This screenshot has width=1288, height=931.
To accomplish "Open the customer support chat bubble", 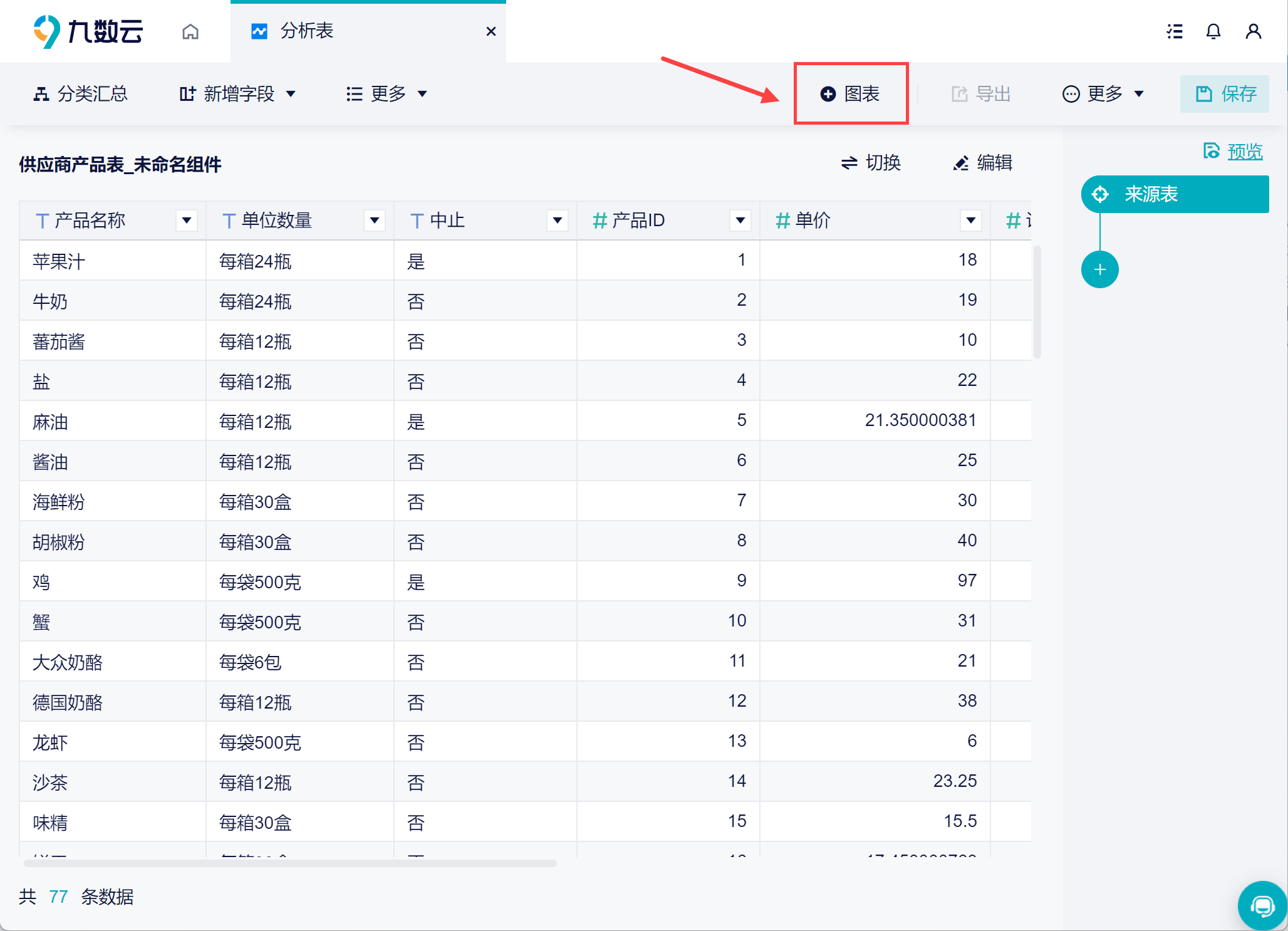I will (x=1262, y=905).
